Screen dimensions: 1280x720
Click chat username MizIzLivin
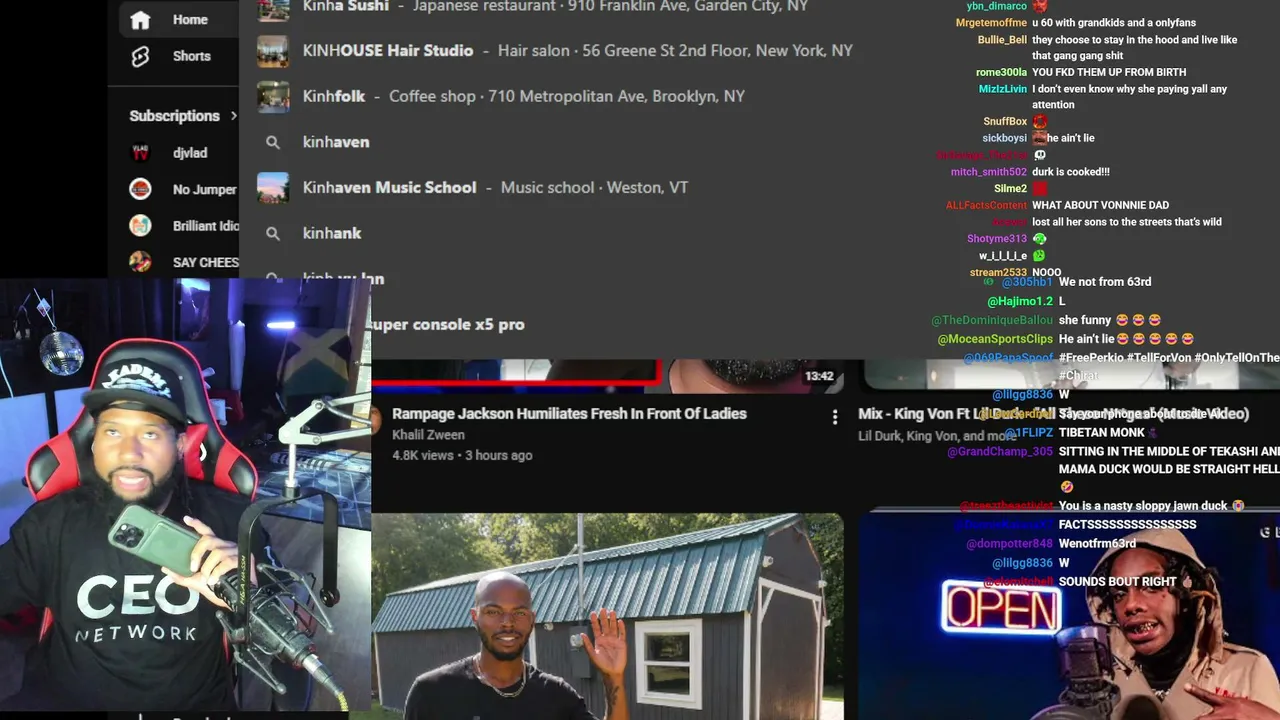coord(1003,89)
